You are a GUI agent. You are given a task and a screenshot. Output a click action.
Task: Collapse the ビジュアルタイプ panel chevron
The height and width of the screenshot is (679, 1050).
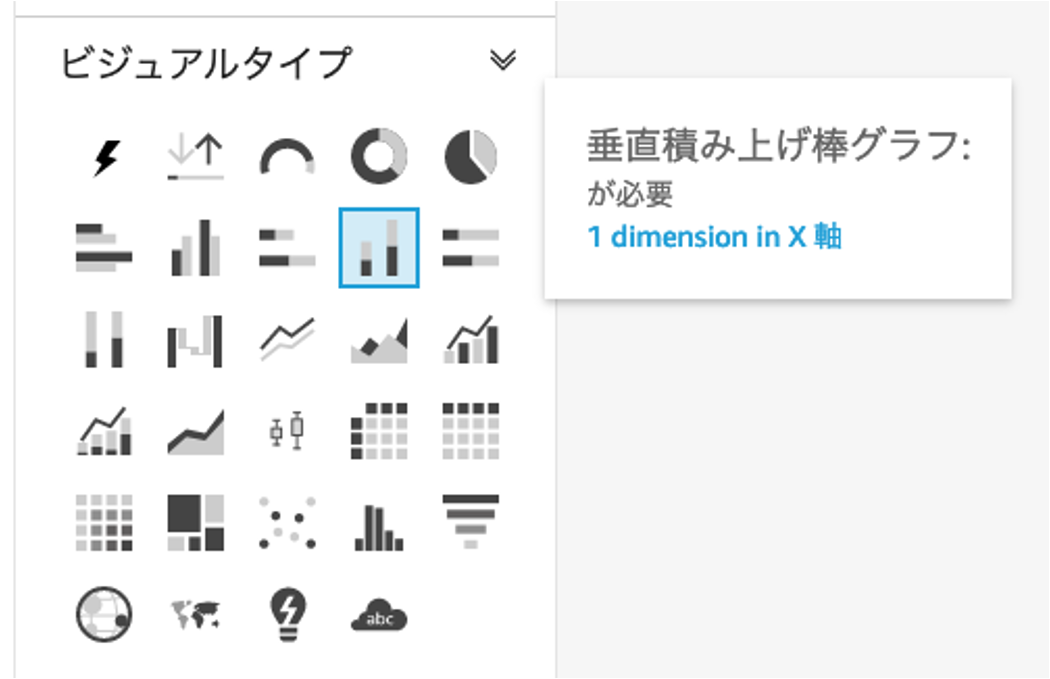(x=503, y=60)
